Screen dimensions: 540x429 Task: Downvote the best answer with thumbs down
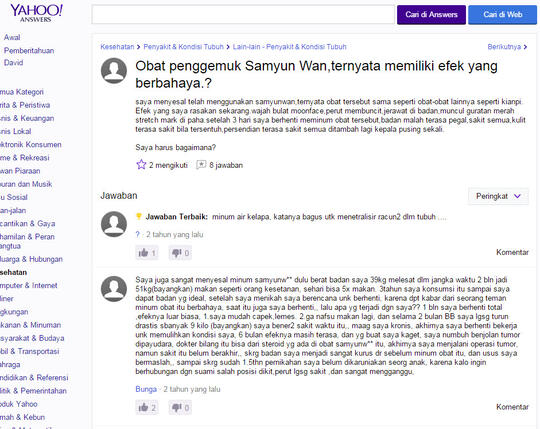tap(180, 253)
